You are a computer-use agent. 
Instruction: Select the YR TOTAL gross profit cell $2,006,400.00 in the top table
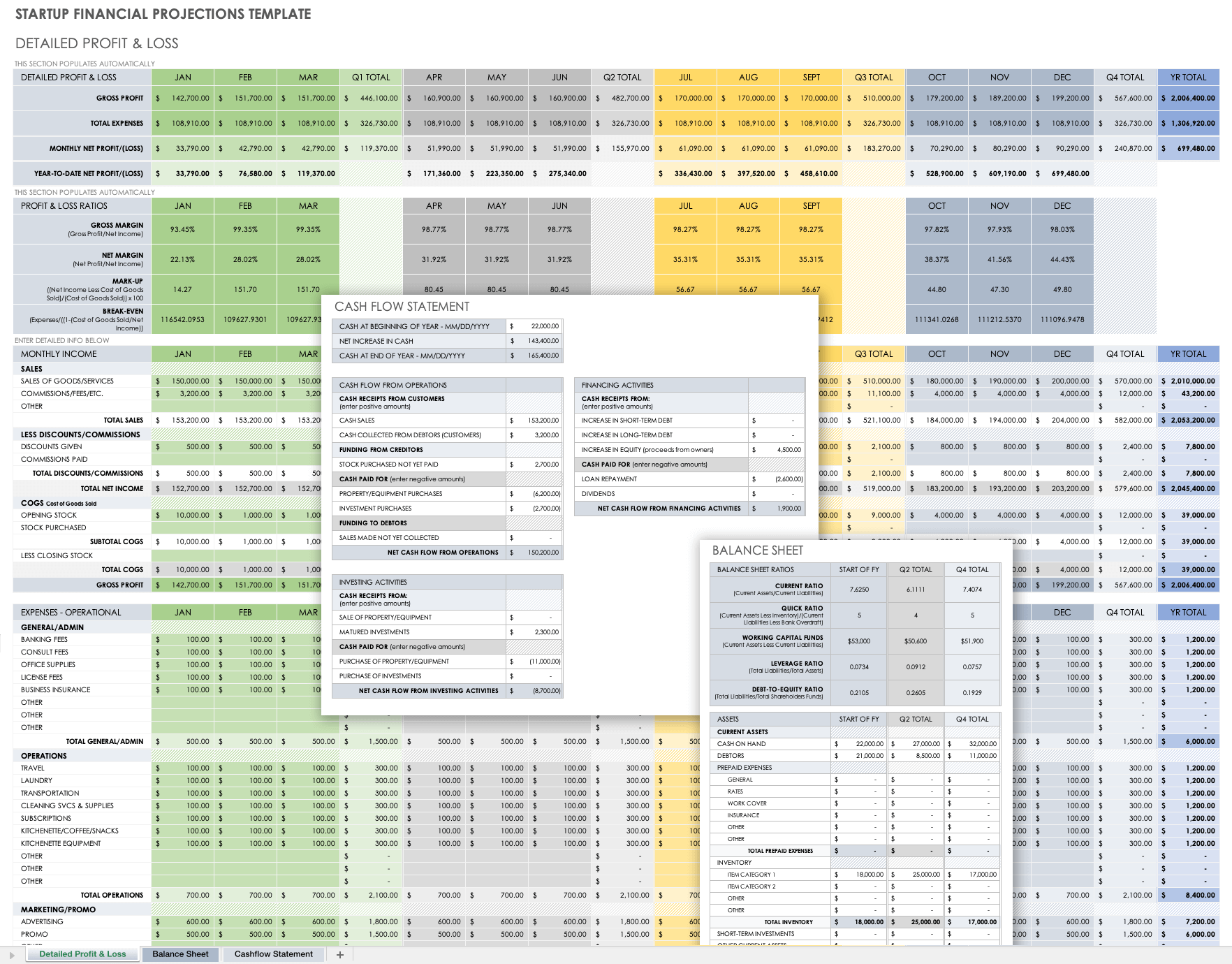(1188, 98)
